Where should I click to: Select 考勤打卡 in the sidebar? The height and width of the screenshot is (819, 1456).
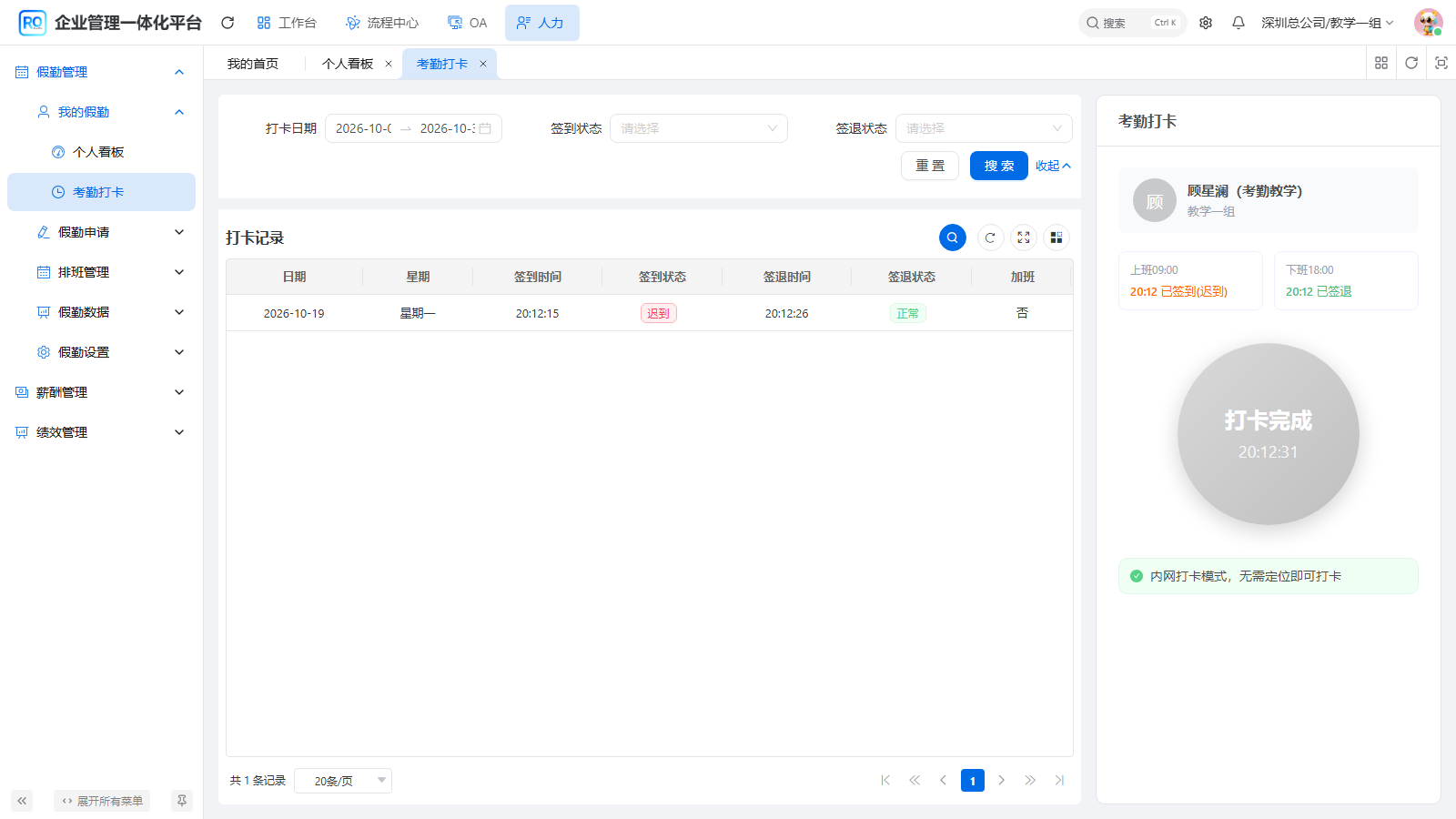(101, 192)
